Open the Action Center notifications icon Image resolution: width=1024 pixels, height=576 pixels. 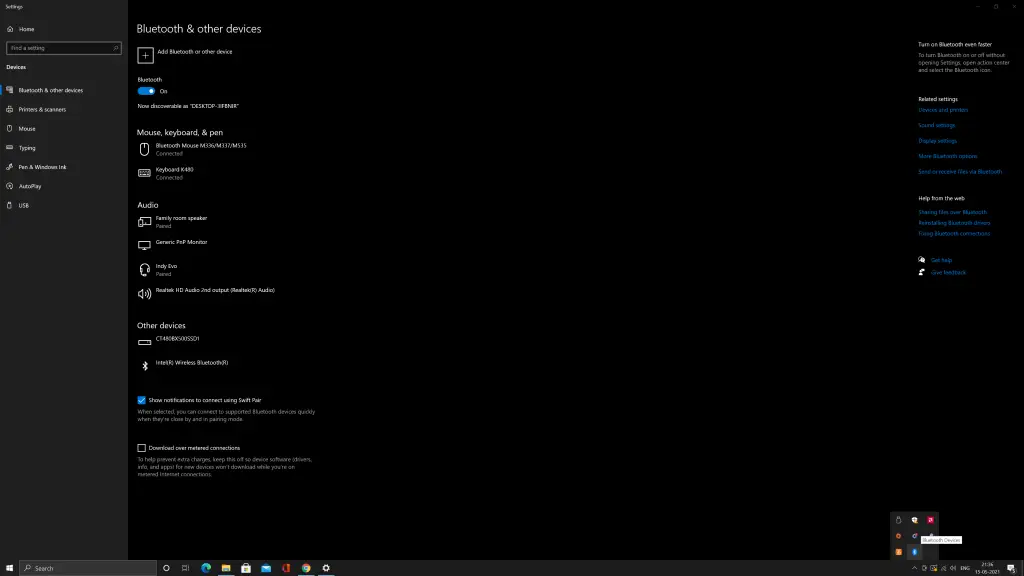1011,568
